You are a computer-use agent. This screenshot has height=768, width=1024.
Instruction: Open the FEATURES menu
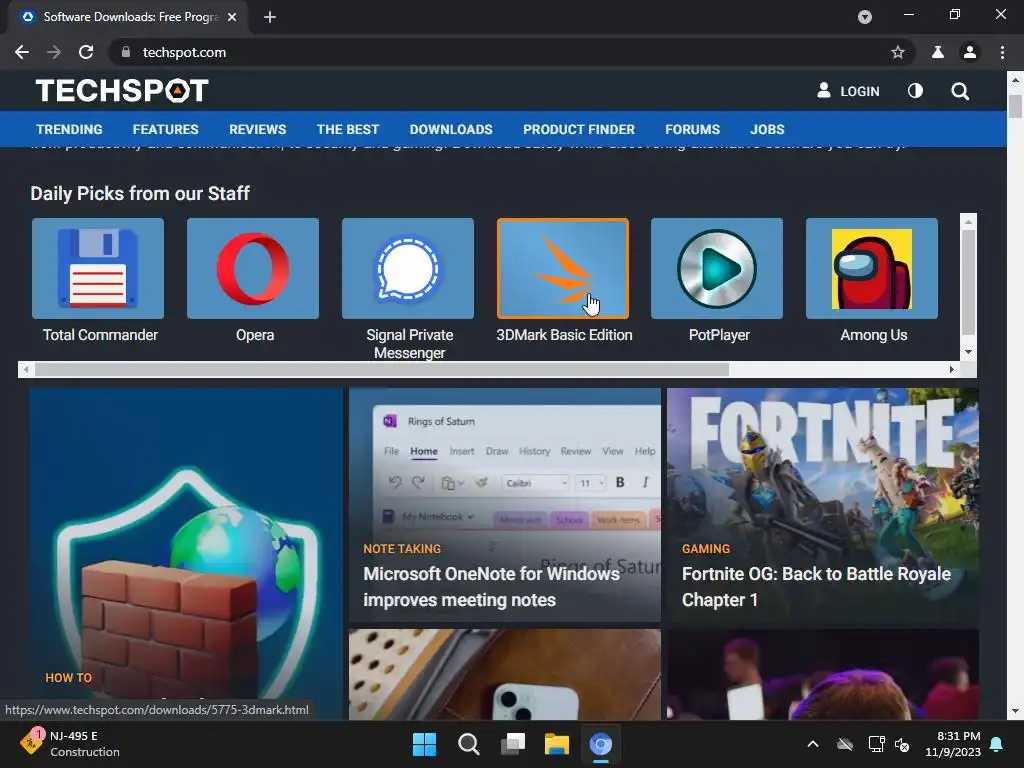click(x=165, y=129)
